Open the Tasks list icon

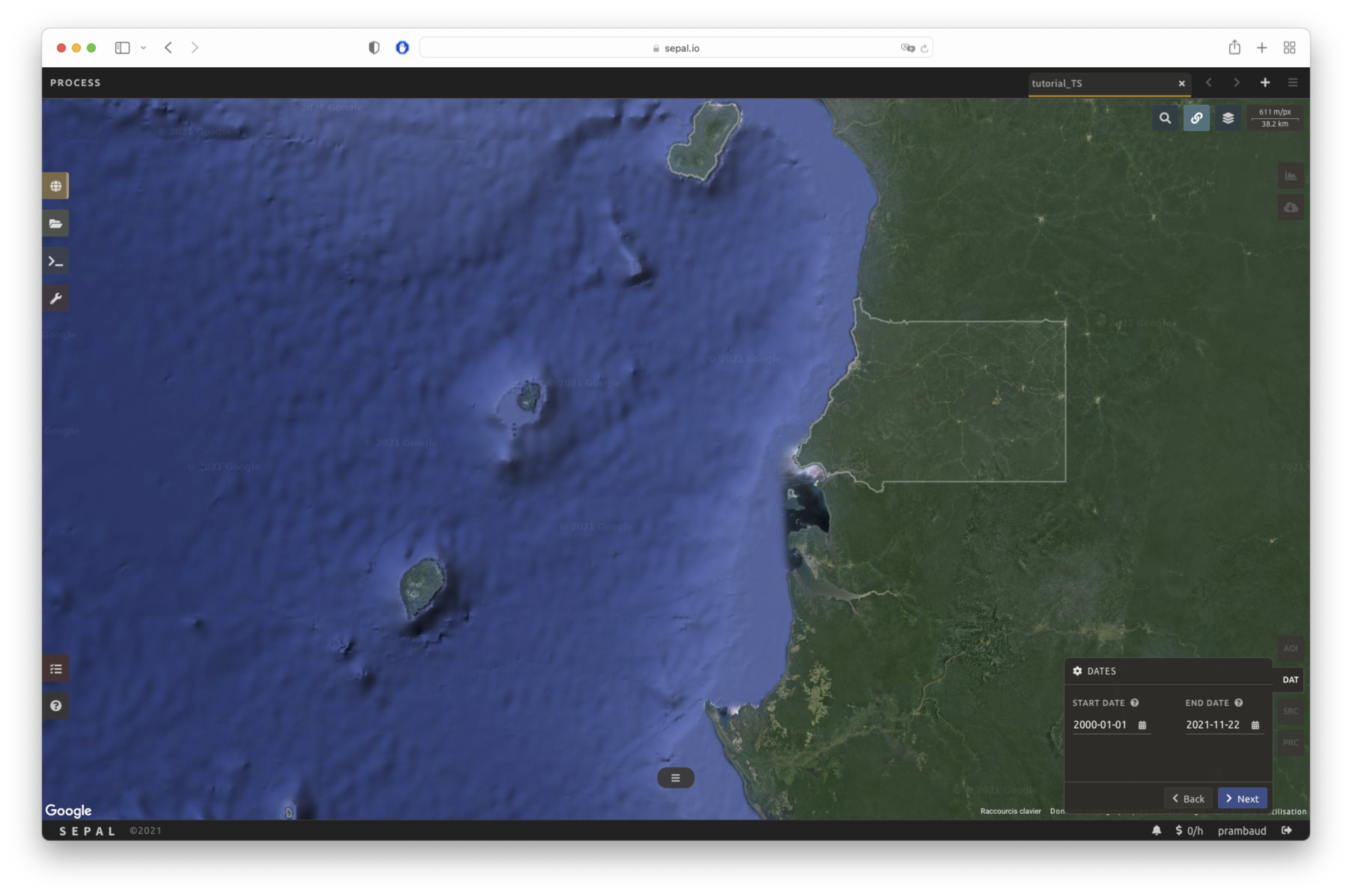(55, 668)
